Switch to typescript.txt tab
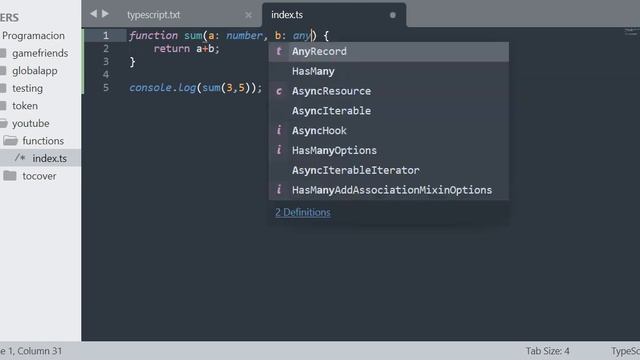 pos(153,15)
